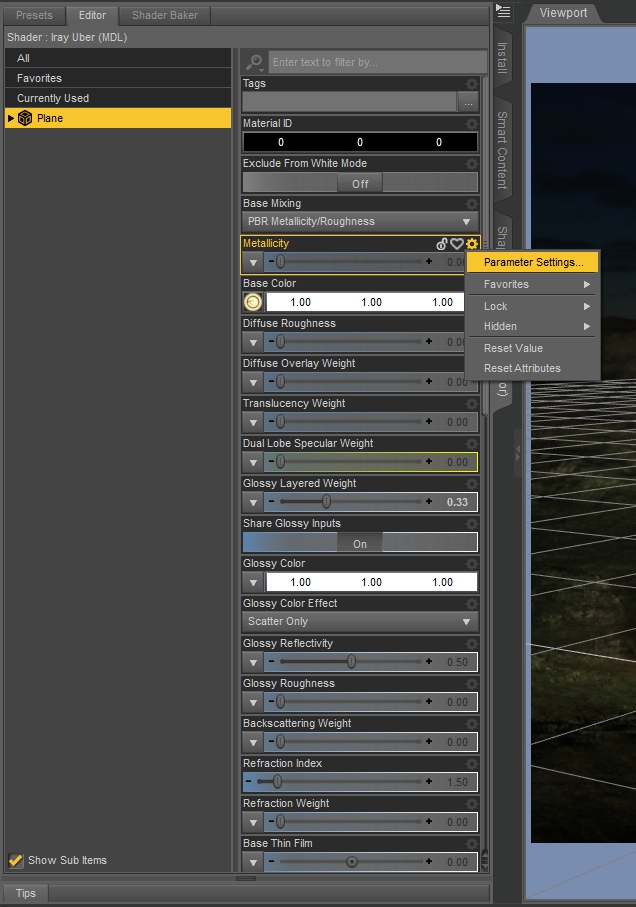Open Diffuse Roughness map dropdown arrow
Image resolution: width=636 pixels, height=907 pixels.
click(x=253, y=342)
